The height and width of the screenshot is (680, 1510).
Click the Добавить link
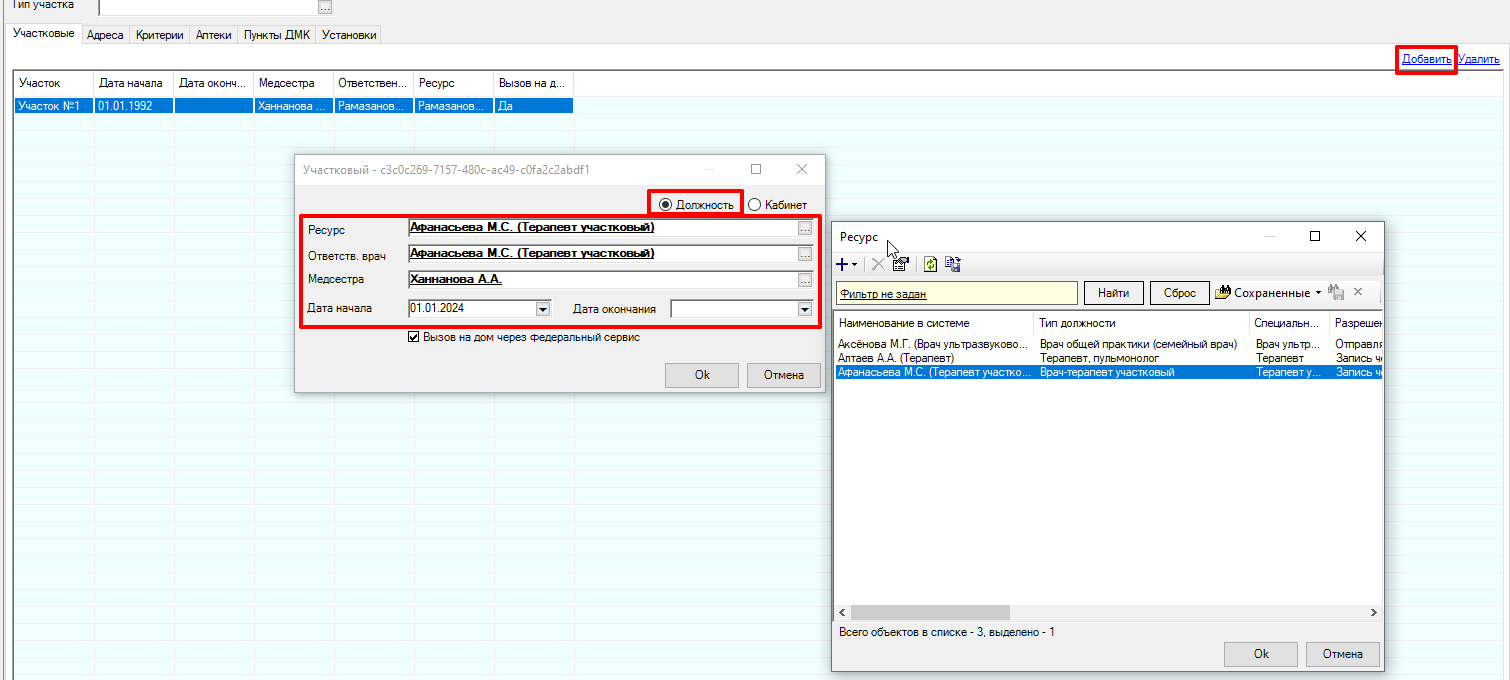1426,59
